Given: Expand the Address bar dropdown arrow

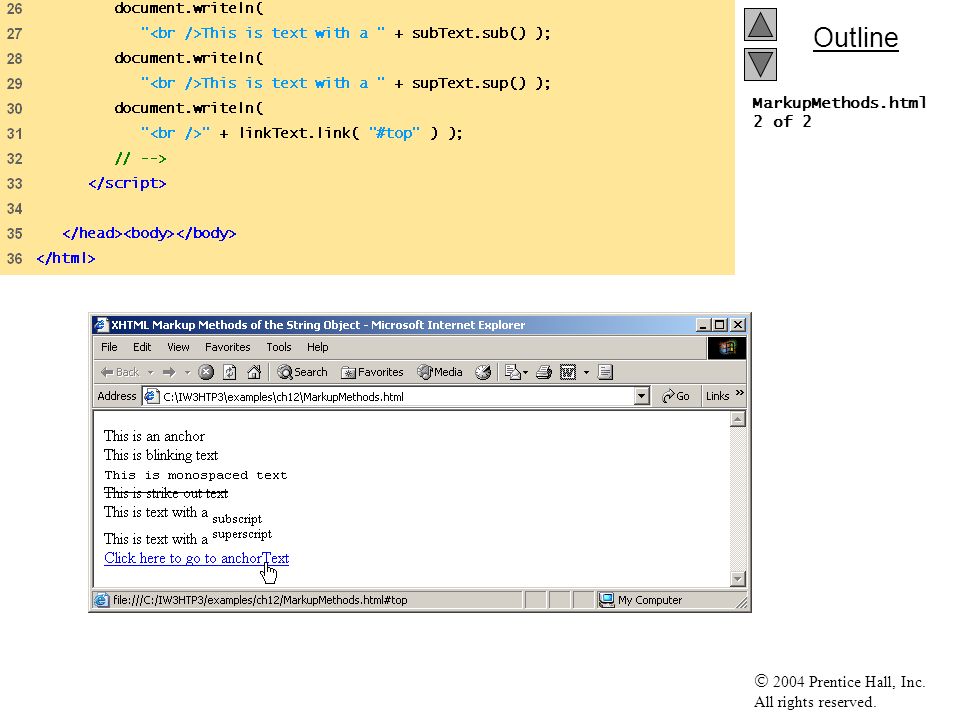Looking at the screenshot, I should [641, 397].
